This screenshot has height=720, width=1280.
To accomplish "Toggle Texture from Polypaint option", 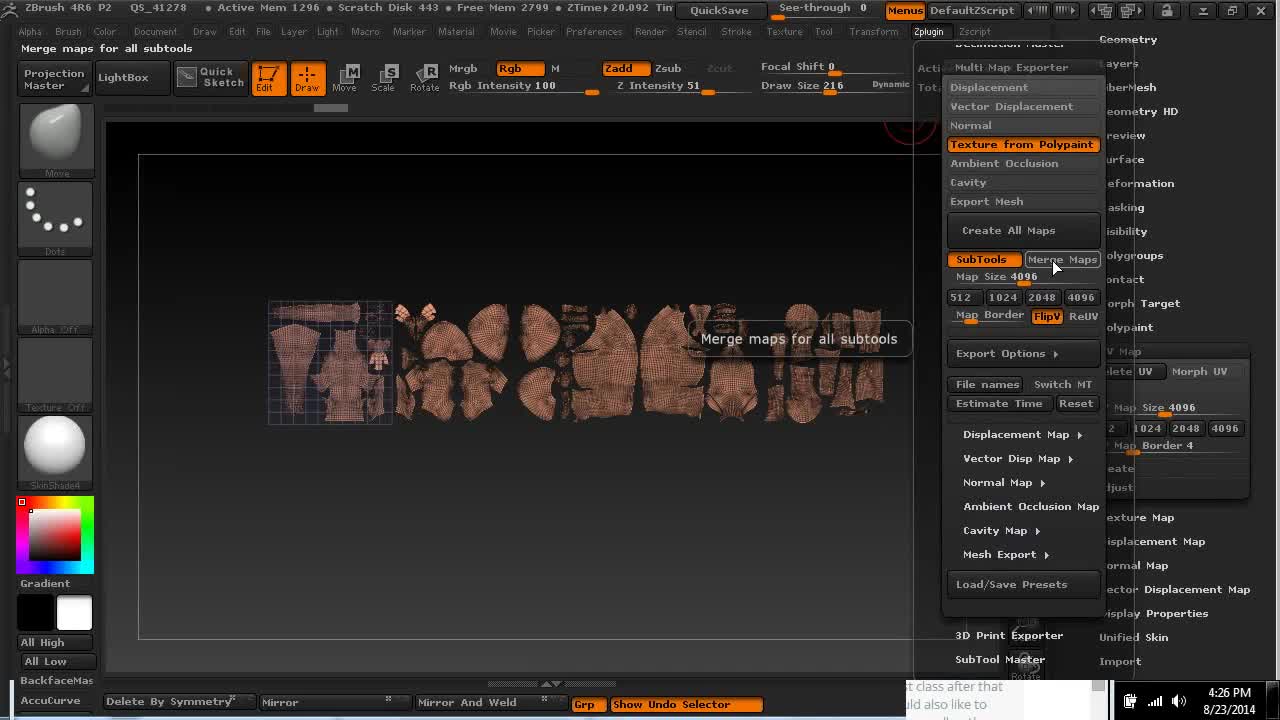I will coord(1023,144).
